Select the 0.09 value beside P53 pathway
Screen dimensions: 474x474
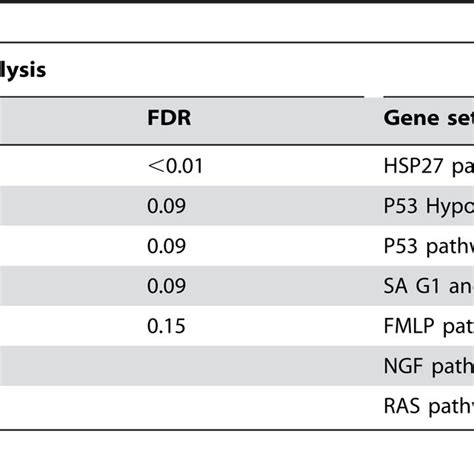click(166, 246)
